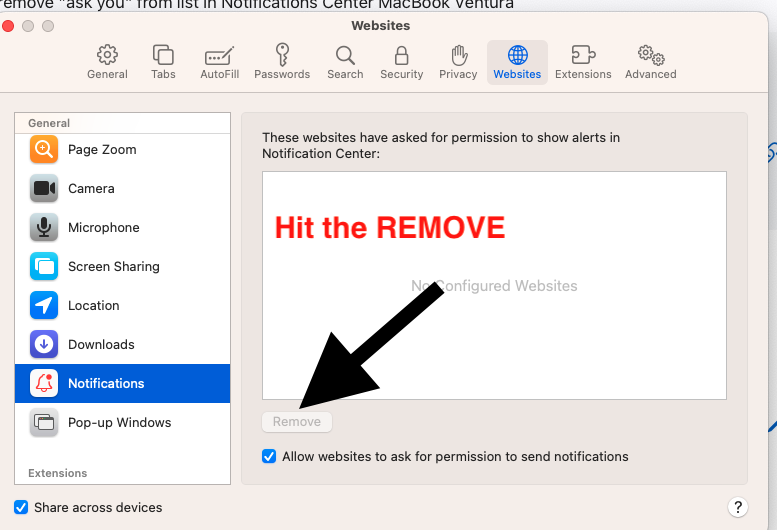Select Pop-up Windows label in the sidebar
The image size is (777, 530).
[x=119, y=423]
